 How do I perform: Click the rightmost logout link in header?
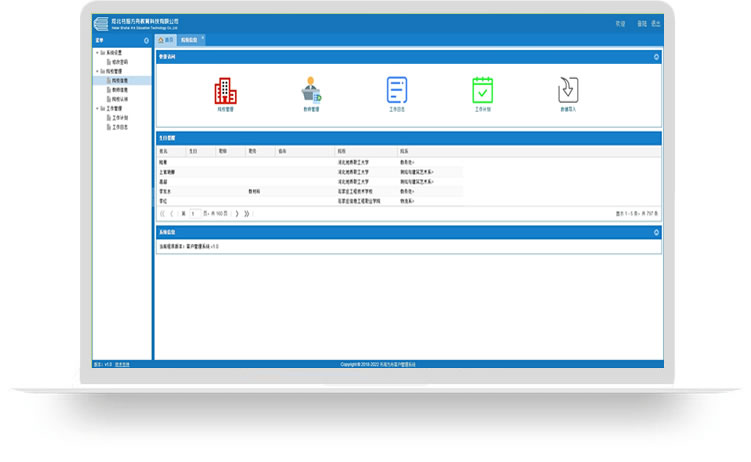coord(656,24)
